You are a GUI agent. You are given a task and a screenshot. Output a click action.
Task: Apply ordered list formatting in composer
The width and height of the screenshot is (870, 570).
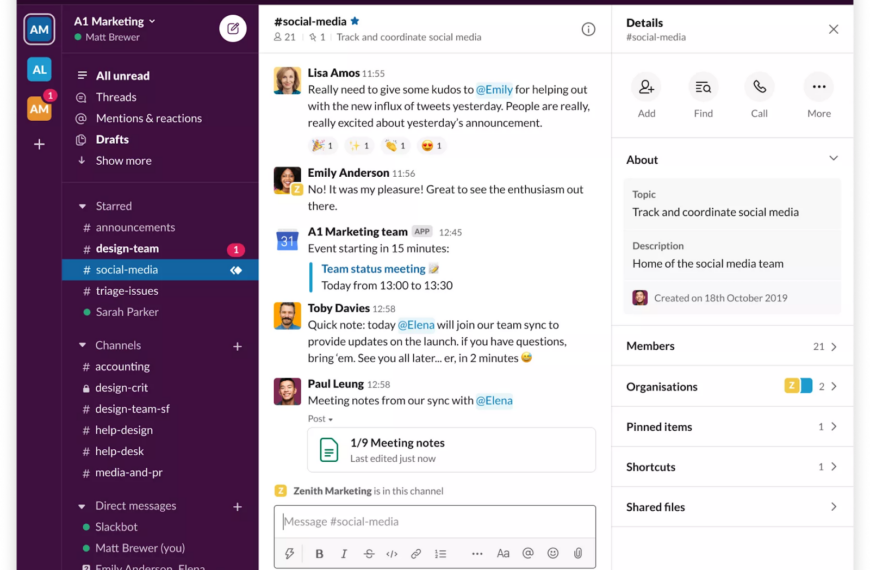click(441, 553)
